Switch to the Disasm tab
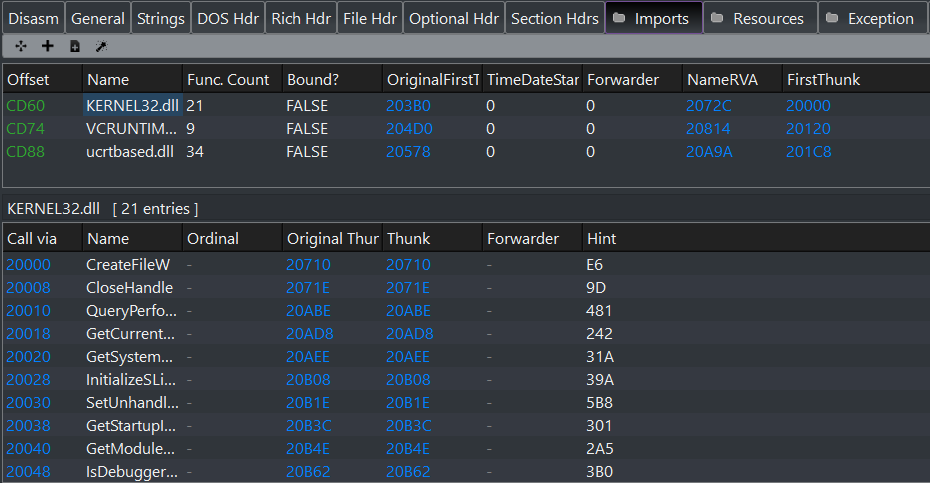This screenshot has height=483, width=930. coord(33,18)
